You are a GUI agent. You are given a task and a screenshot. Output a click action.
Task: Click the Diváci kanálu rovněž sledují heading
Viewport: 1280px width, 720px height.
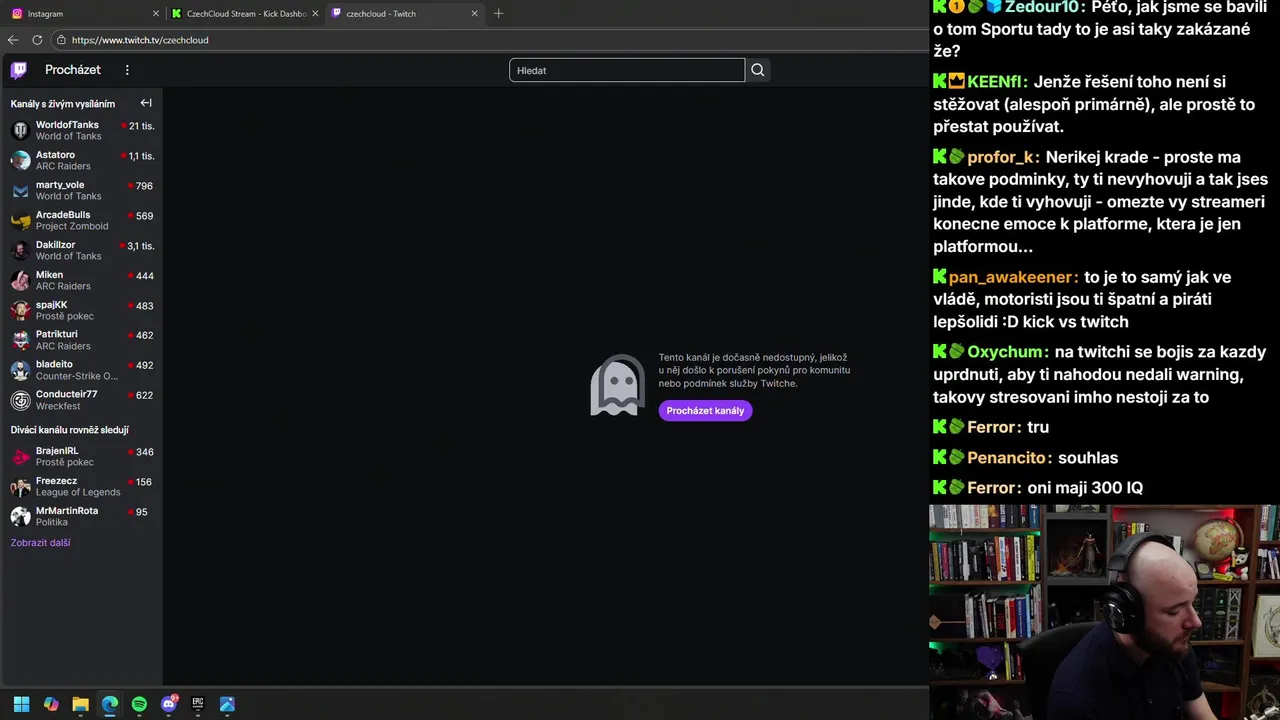click(70, 430)
